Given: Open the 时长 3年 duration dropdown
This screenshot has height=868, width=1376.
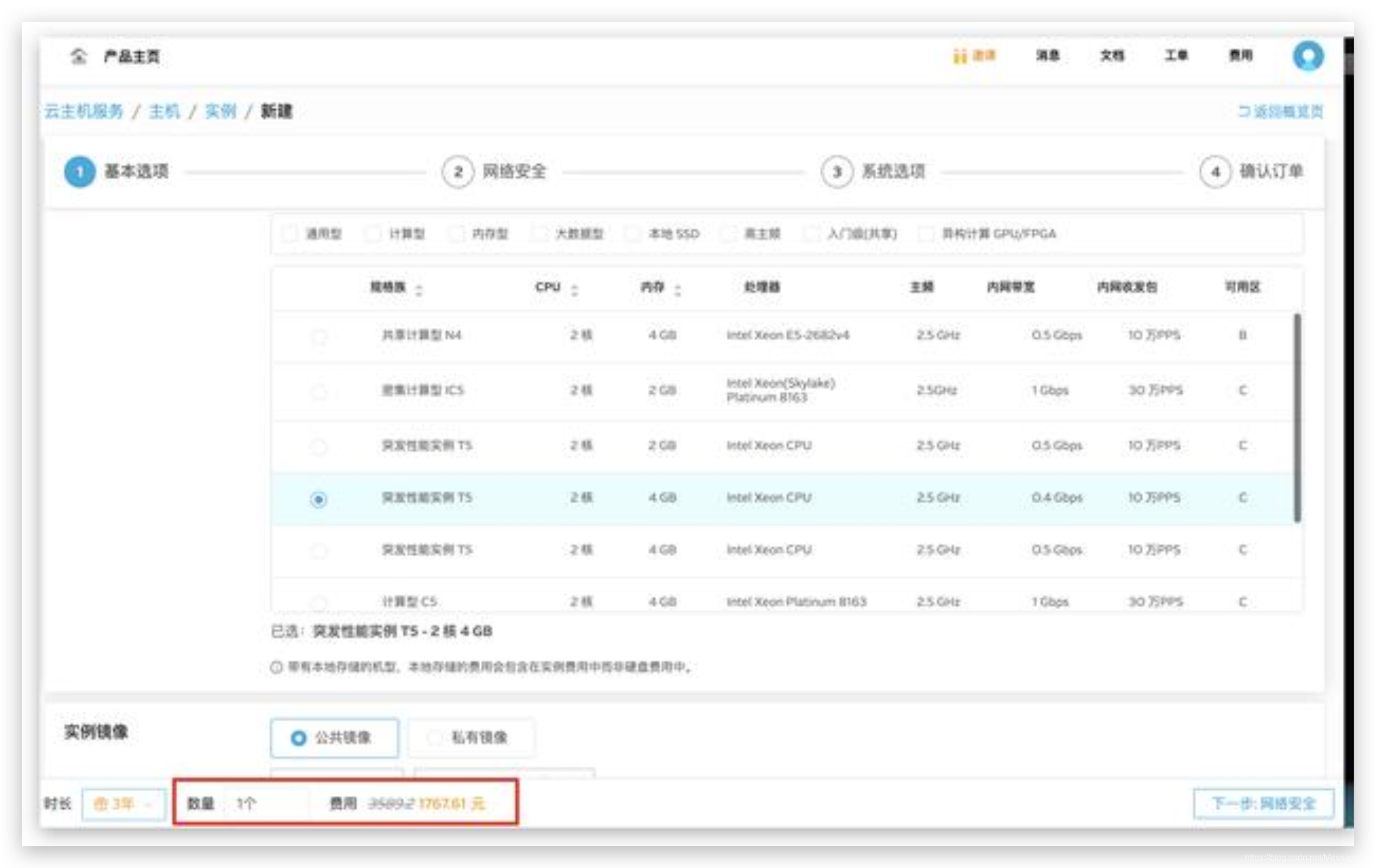Looking at the screenshot, I should (x=123, y=804).
